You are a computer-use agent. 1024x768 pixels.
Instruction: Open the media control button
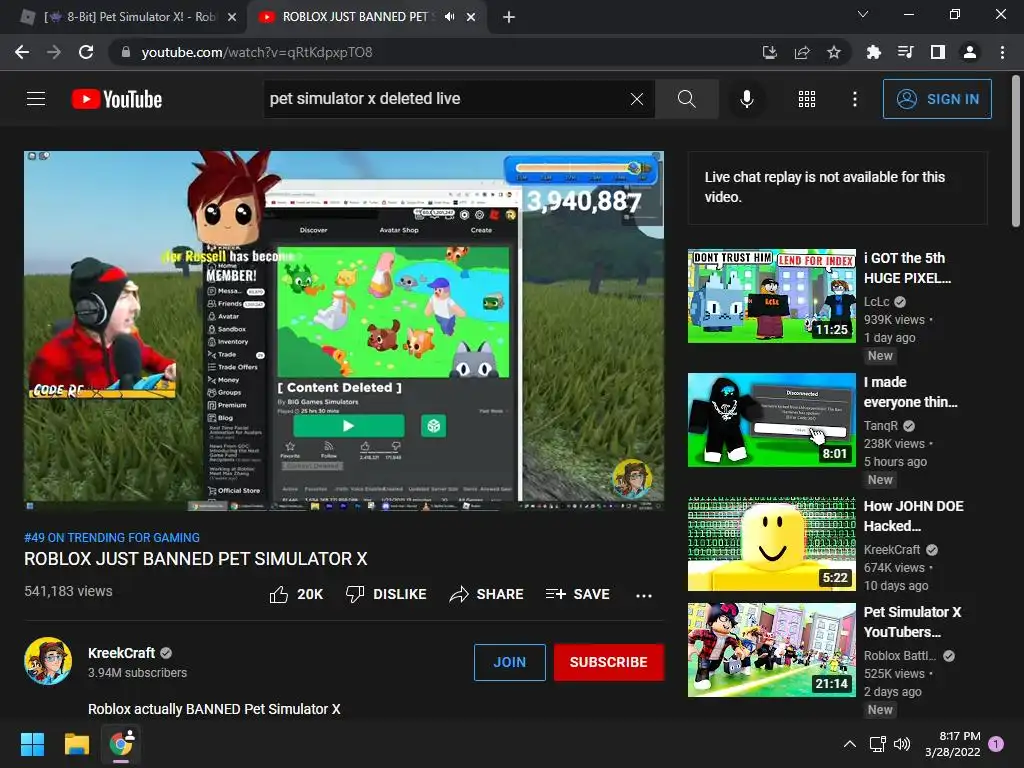click(x=905, y=52)
